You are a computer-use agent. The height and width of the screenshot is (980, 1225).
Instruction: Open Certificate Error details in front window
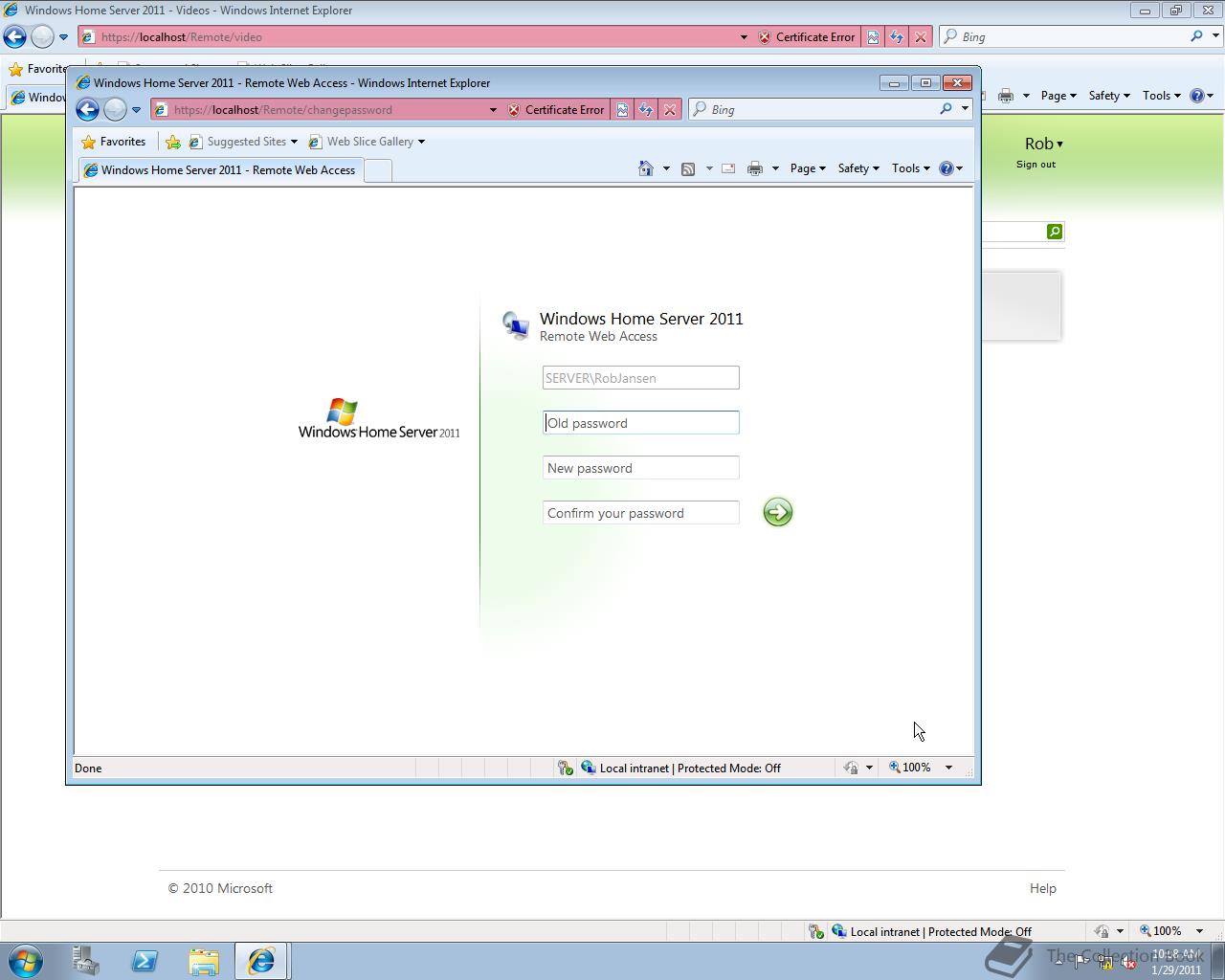click(x=556, y=110)
